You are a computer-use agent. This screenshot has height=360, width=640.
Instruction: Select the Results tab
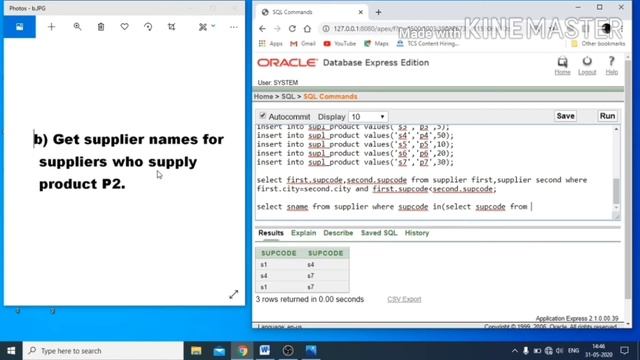271,233
